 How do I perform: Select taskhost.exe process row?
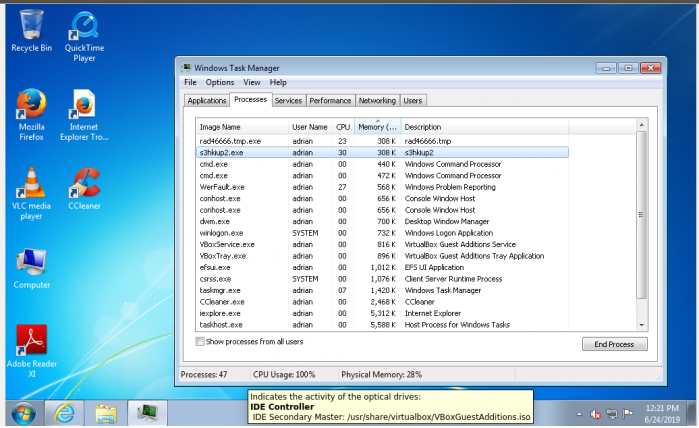(x=382, y=325)
